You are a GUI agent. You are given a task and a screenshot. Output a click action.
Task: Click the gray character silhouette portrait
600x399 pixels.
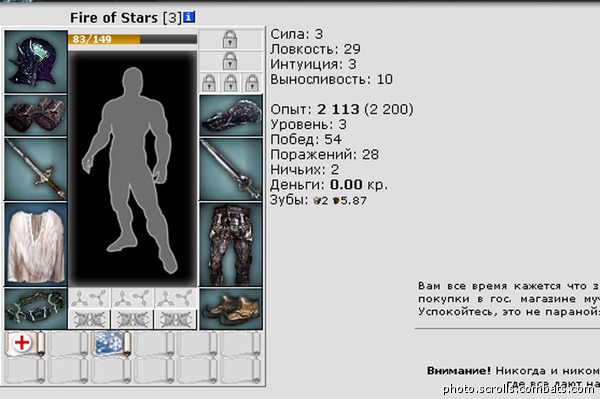point(132,169)
